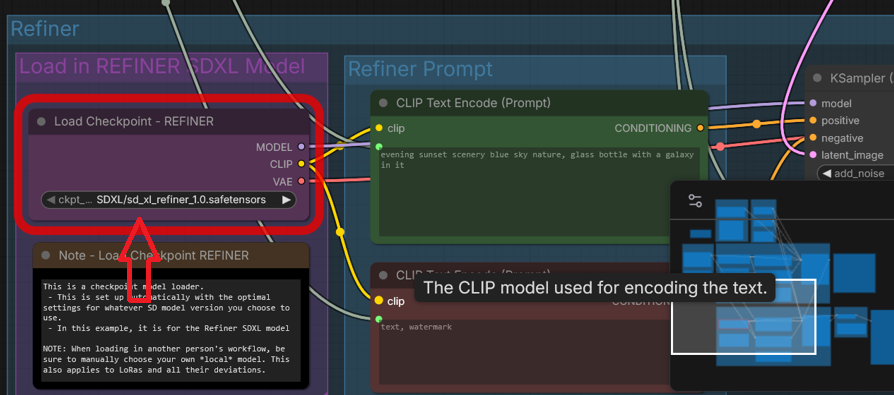
Task: Select the Refiner Prompt group title
Action: [x=420, y=69]
